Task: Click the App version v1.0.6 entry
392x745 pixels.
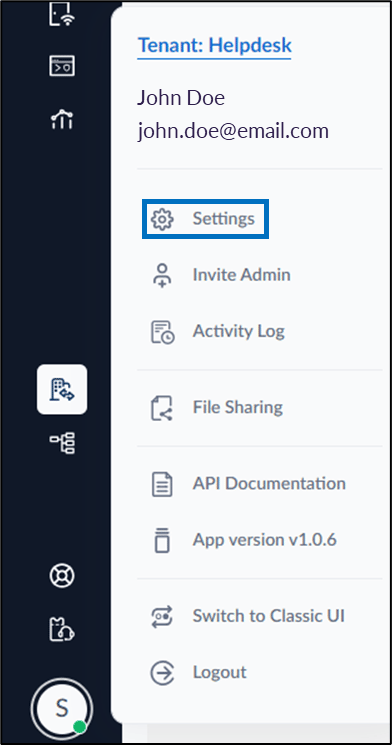Action: click(265, 540)
